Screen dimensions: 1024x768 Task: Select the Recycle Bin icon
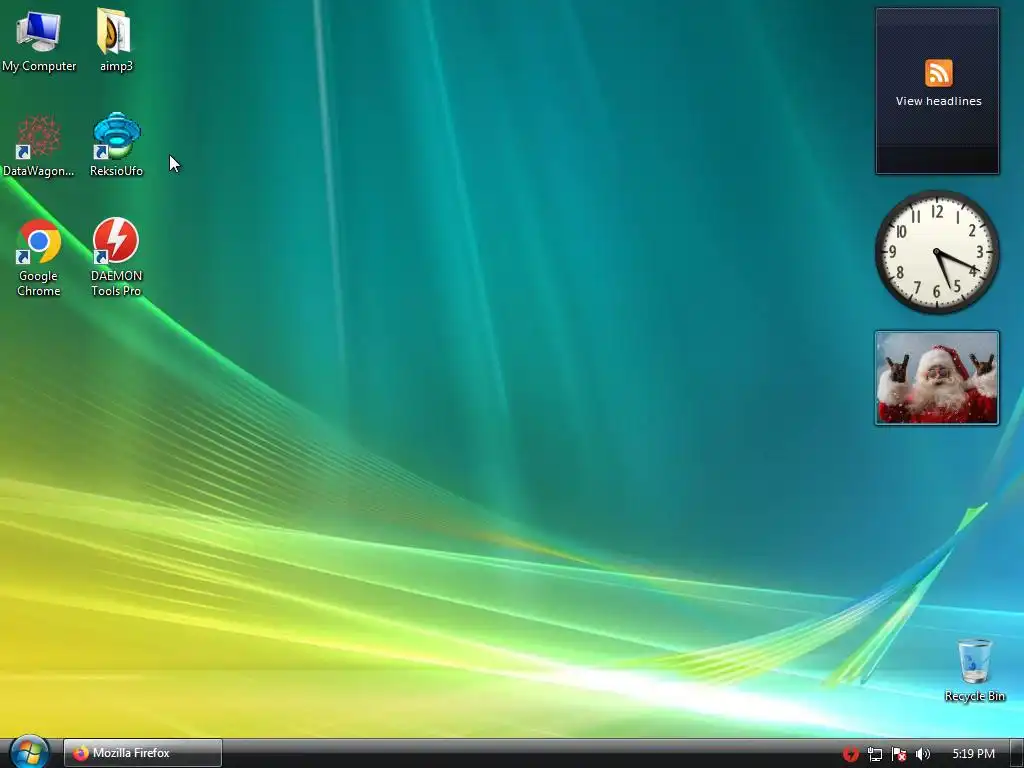(x=974, y=670)
